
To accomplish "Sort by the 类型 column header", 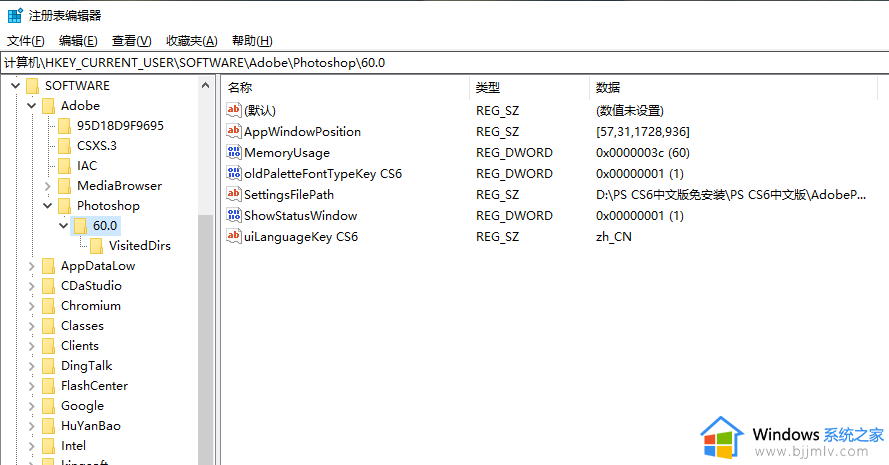I will click(x=530, y=87).
